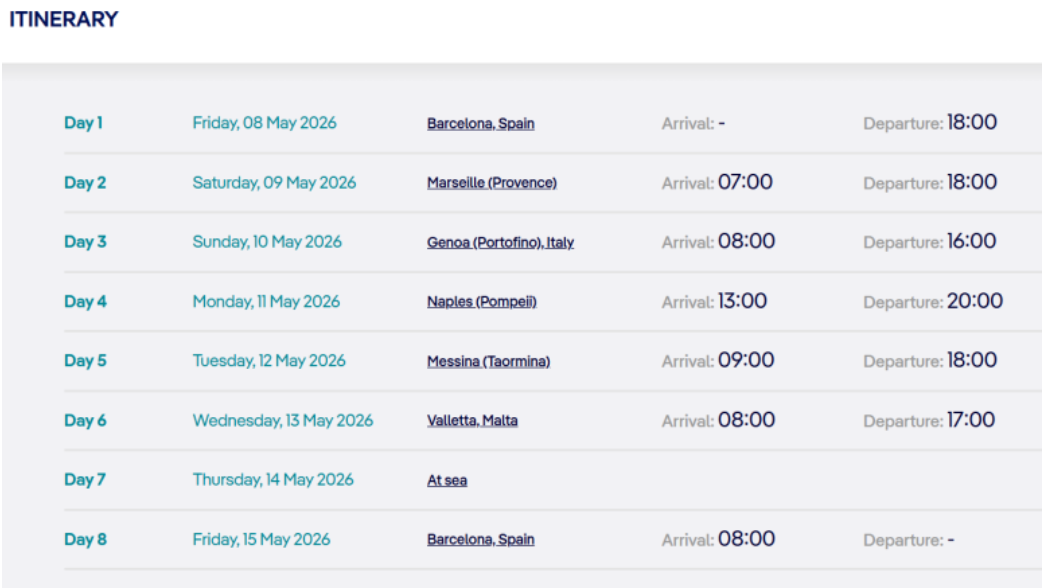This screenshot has height=588, width=1048.
Task: Click the ITINERARY heading
Action: click(62, 20)
